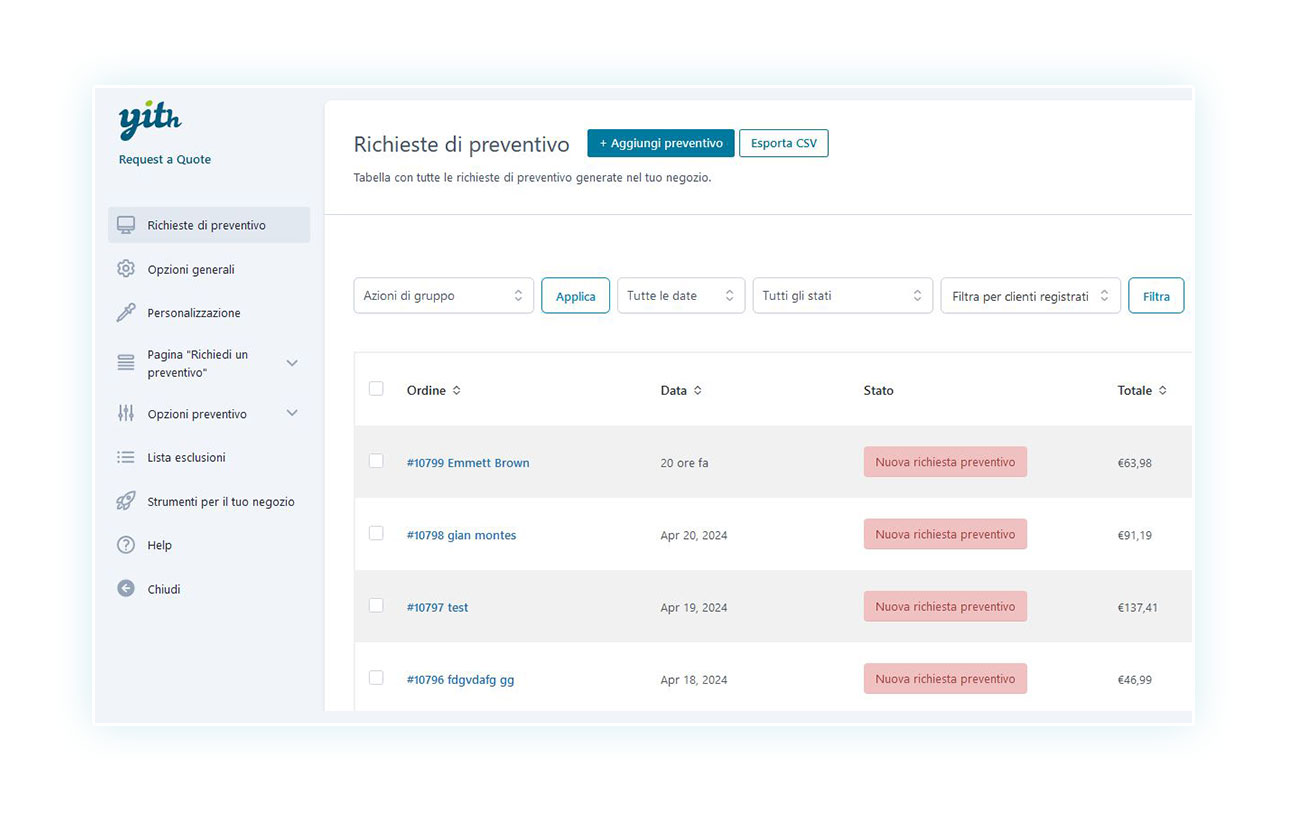Click the date cell 20 ore fa
The height and width of the screenshot is (813, 1300).
[x=684, y=463]
